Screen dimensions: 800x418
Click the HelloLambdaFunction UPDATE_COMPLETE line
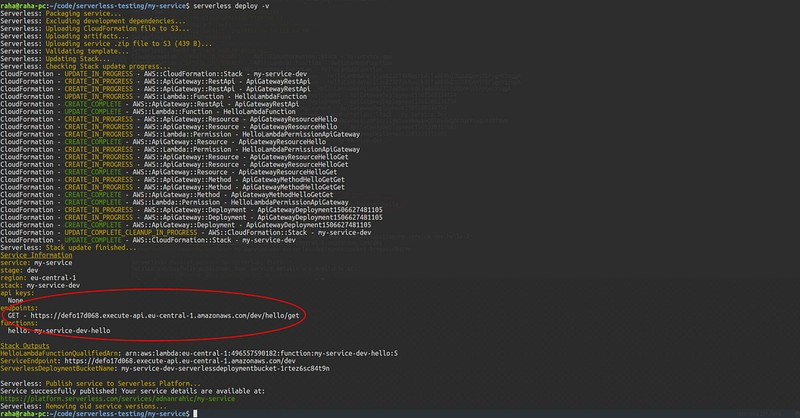point(148,111)
